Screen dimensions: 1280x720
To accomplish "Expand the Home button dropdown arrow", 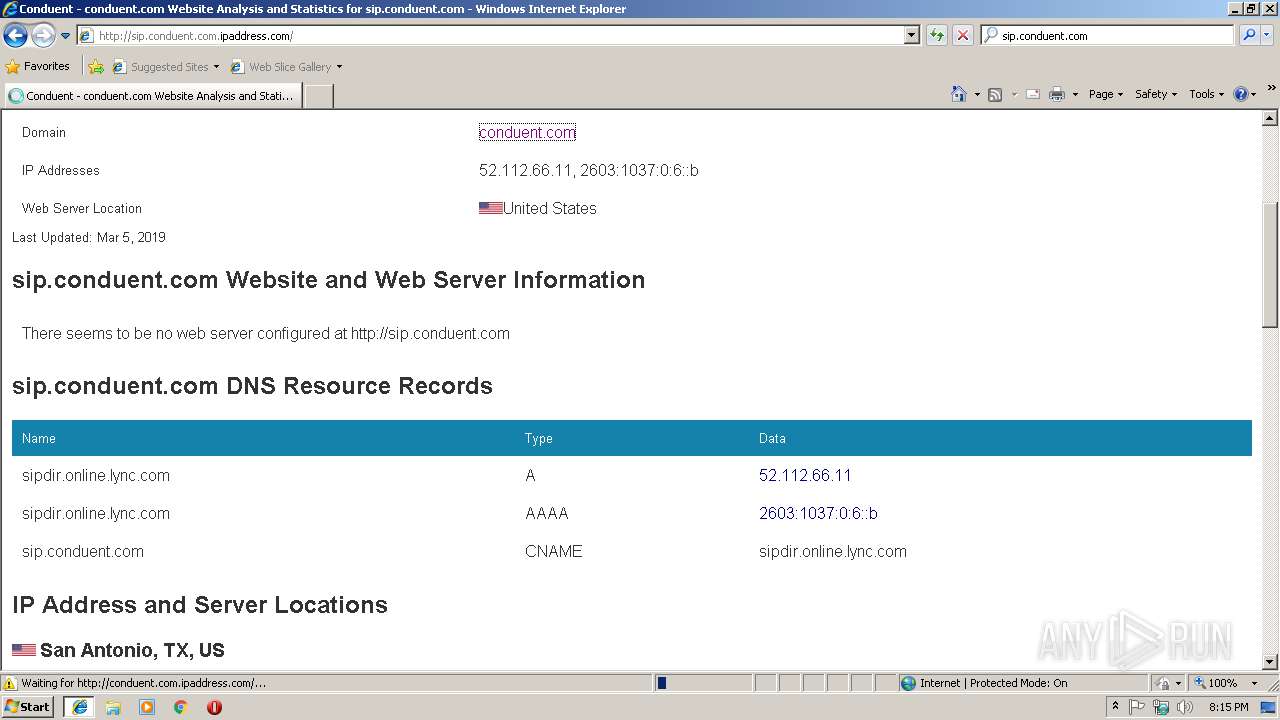I will (977, 94).
